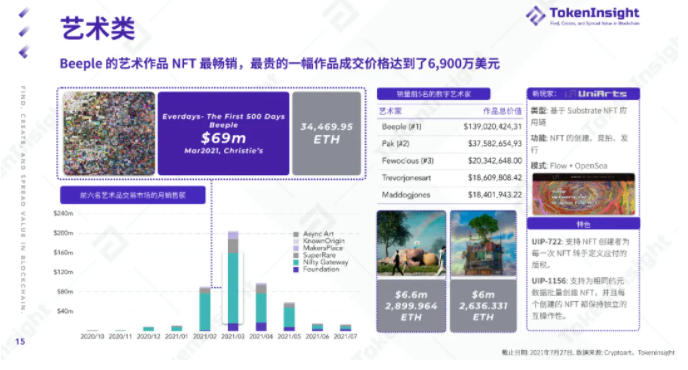Click the $69m Everydays purple info card
The image size is (688, 370).
(223, 133)
